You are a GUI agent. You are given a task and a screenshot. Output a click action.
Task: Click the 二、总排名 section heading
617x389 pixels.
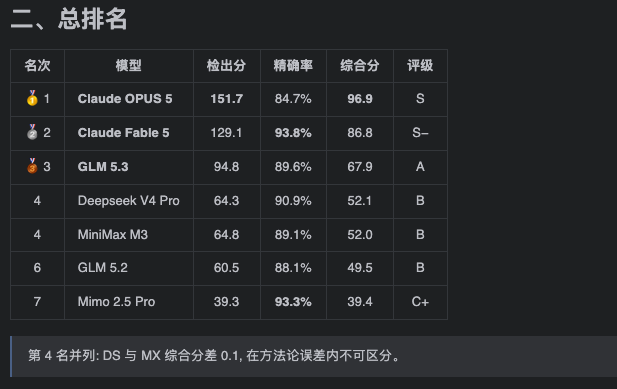[69, 18]
